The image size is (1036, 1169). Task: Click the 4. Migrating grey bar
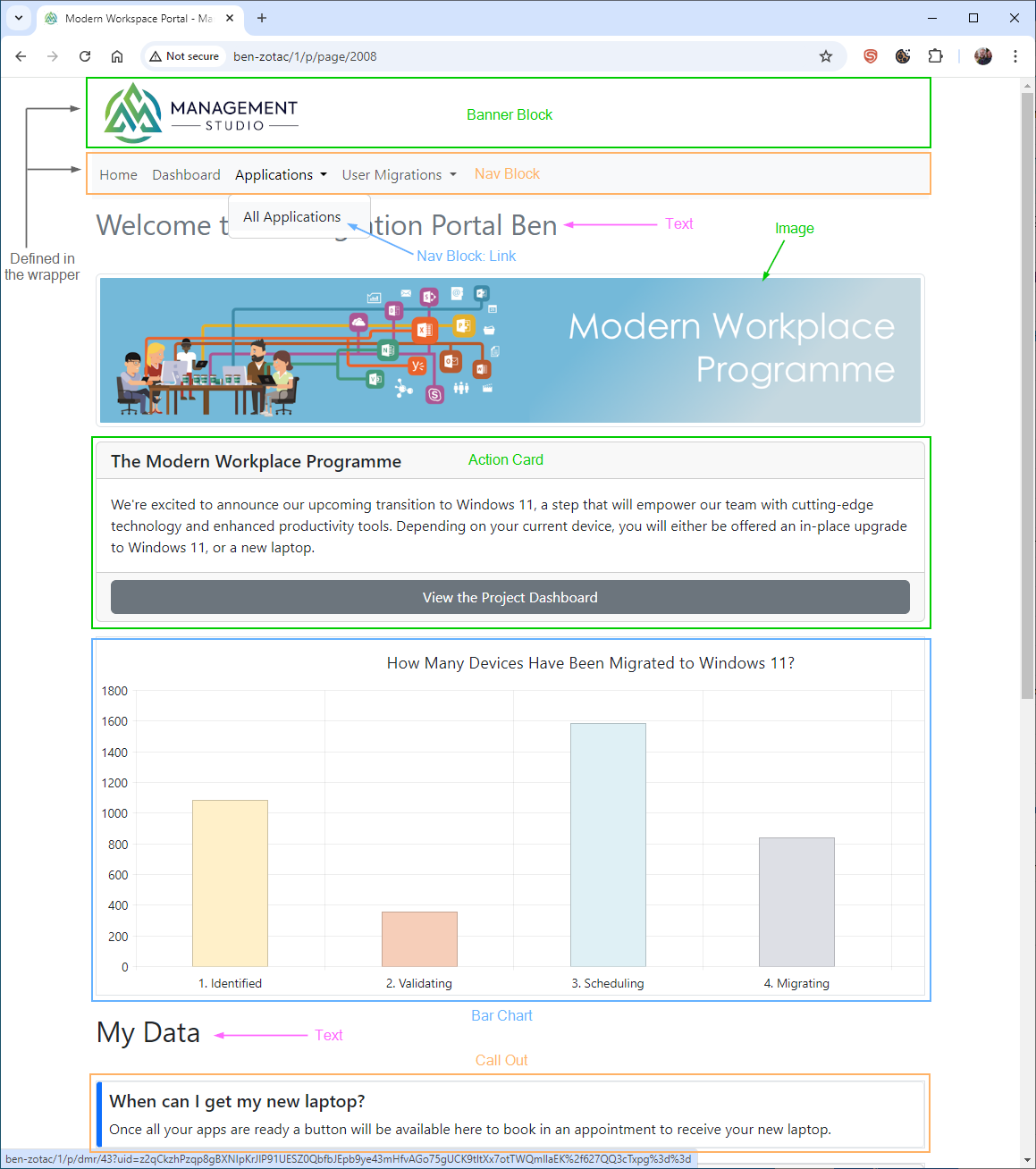pyautogui.click(x=796, y=902)
